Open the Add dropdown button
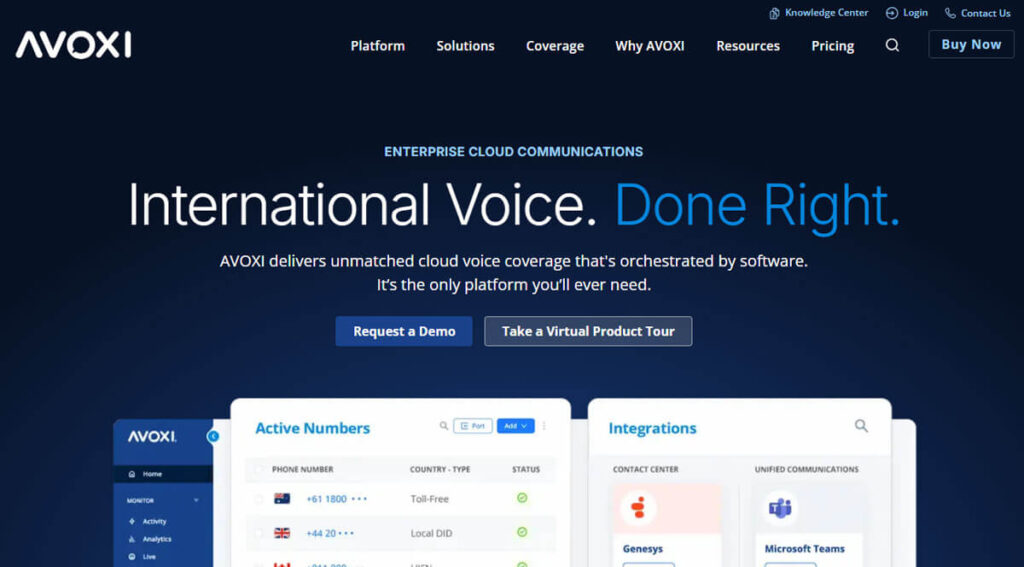This screenshot has height=567, width=1024. tap(515, 426)
